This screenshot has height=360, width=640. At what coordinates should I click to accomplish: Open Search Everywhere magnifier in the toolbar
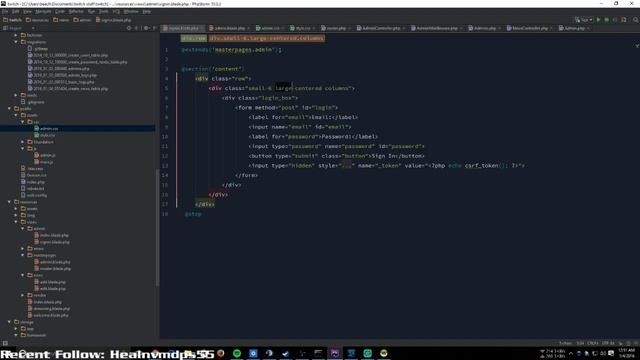636,20
